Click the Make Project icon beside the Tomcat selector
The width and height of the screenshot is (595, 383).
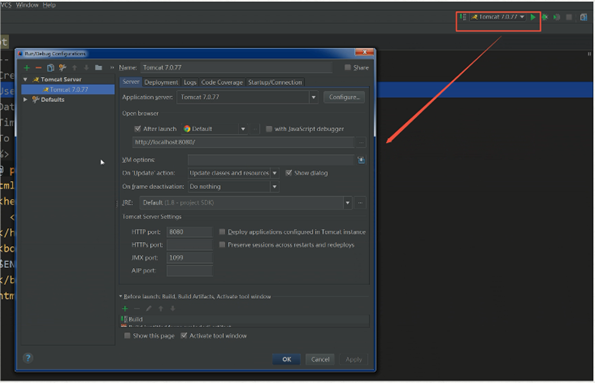tap(463, 17)
